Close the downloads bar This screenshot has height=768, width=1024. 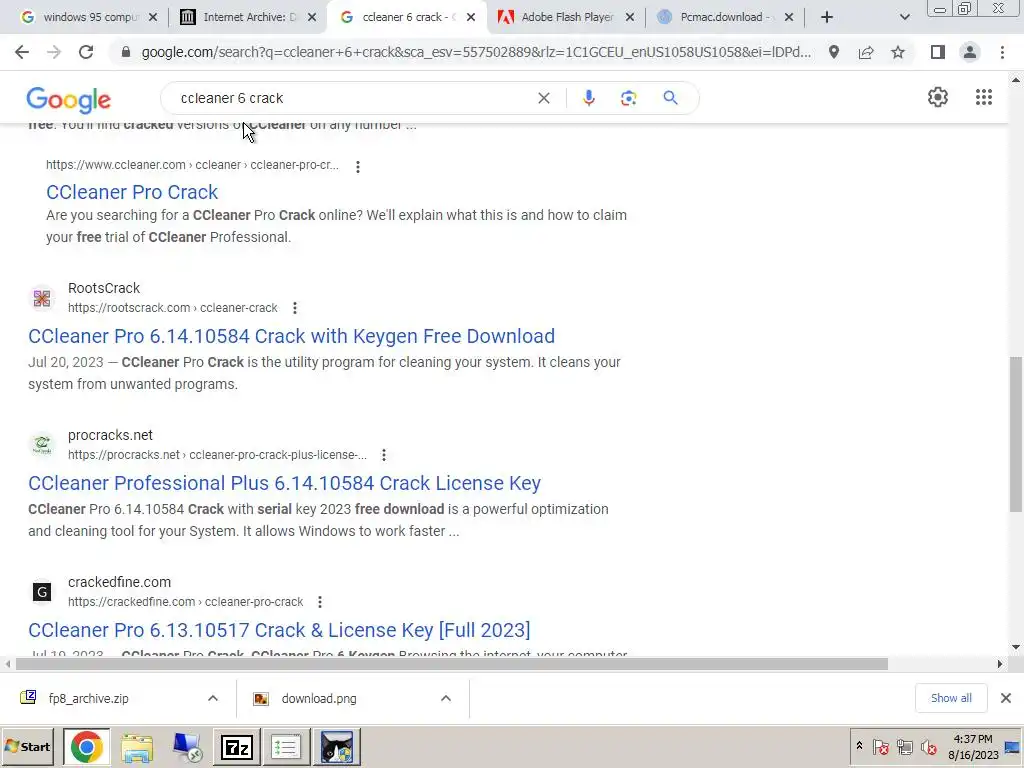1006,698
